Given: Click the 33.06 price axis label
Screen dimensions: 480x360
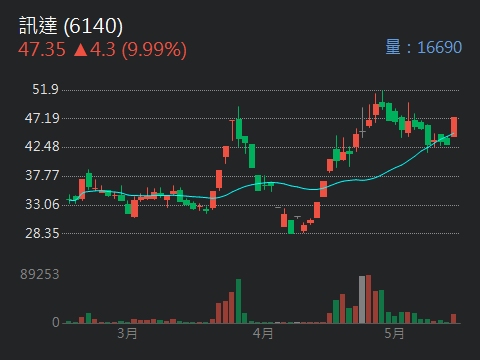Looking at the screenshot, I should point(42,204).
